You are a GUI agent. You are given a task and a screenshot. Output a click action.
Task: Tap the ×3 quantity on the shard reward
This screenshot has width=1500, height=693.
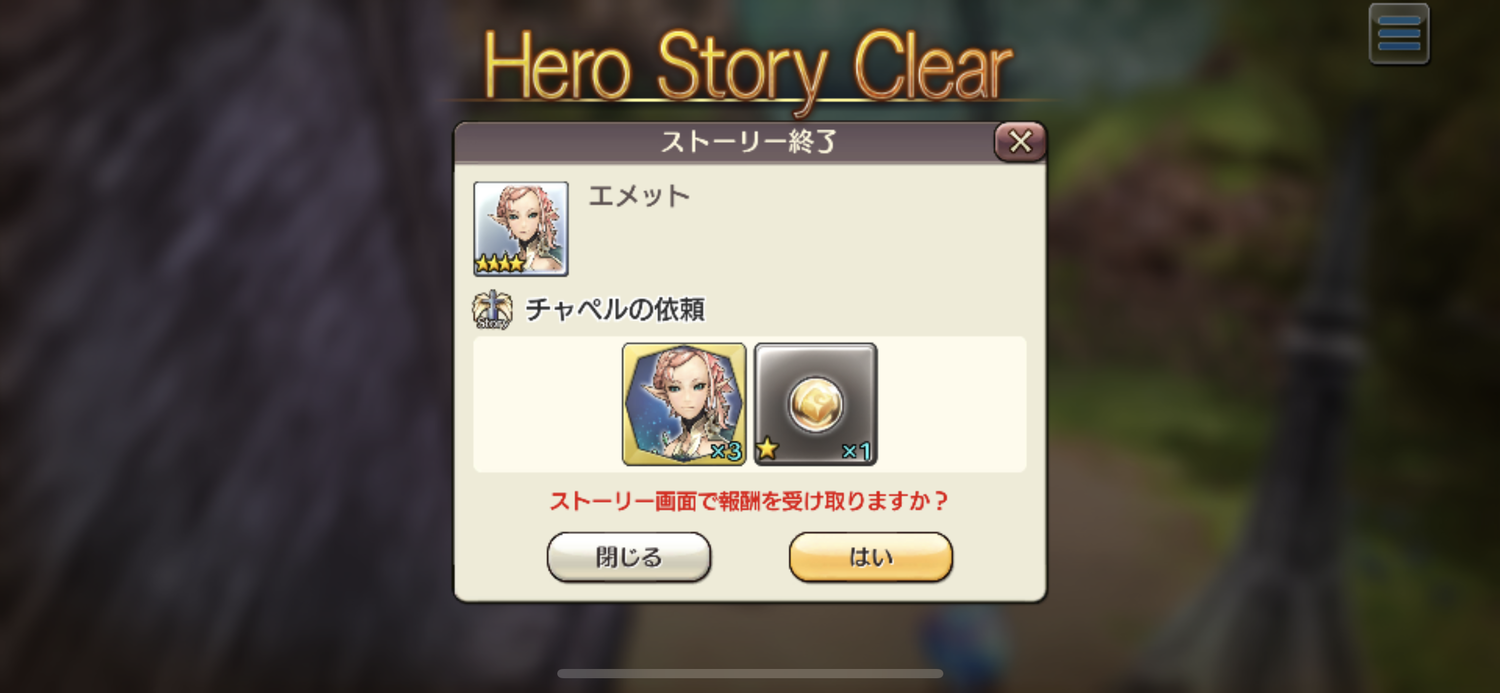(x=725, y=452)
